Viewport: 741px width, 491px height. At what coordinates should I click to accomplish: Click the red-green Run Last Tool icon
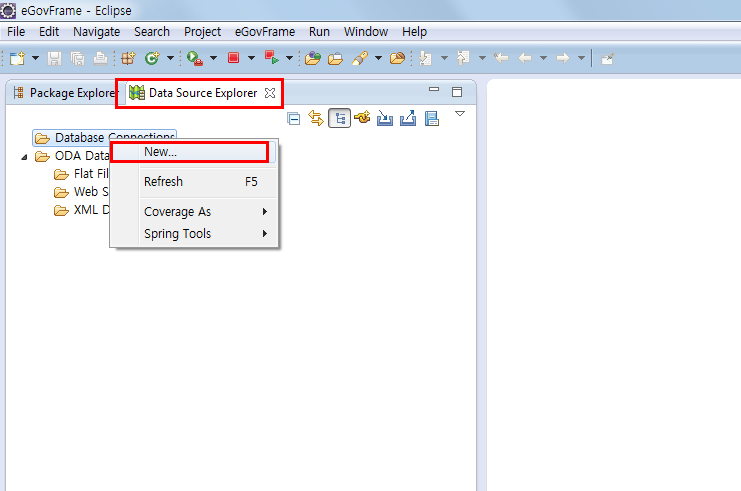272,58
